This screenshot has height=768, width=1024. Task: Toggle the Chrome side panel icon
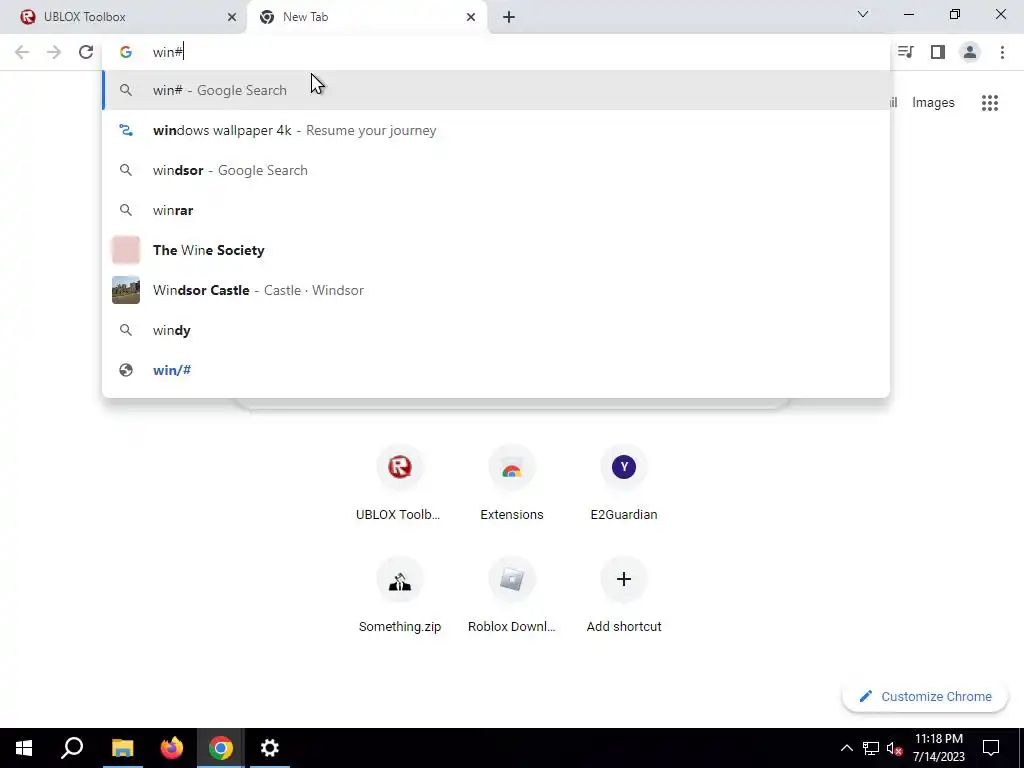tap(938, 52)
